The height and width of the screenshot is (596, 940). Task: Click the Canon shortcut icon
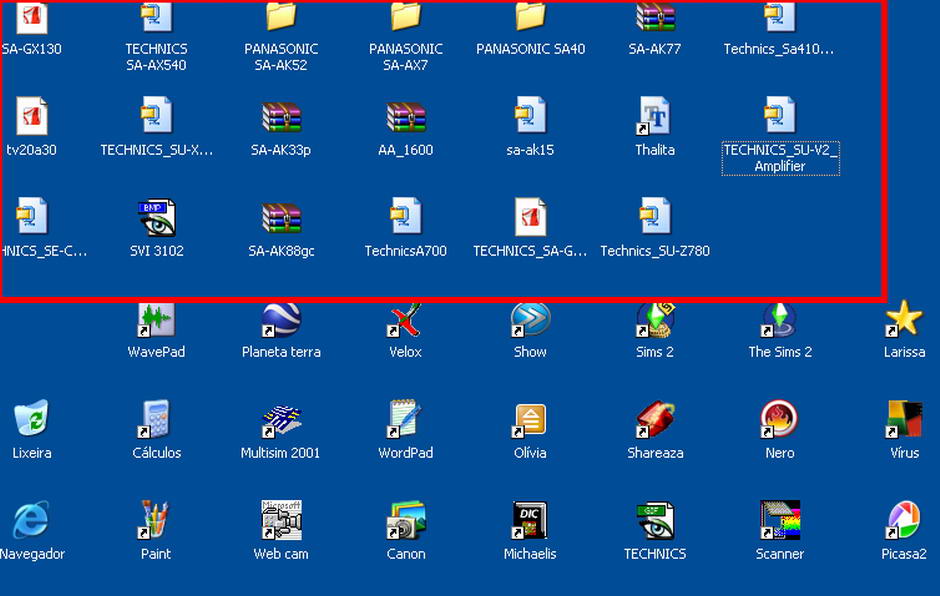tap(405, 520)
